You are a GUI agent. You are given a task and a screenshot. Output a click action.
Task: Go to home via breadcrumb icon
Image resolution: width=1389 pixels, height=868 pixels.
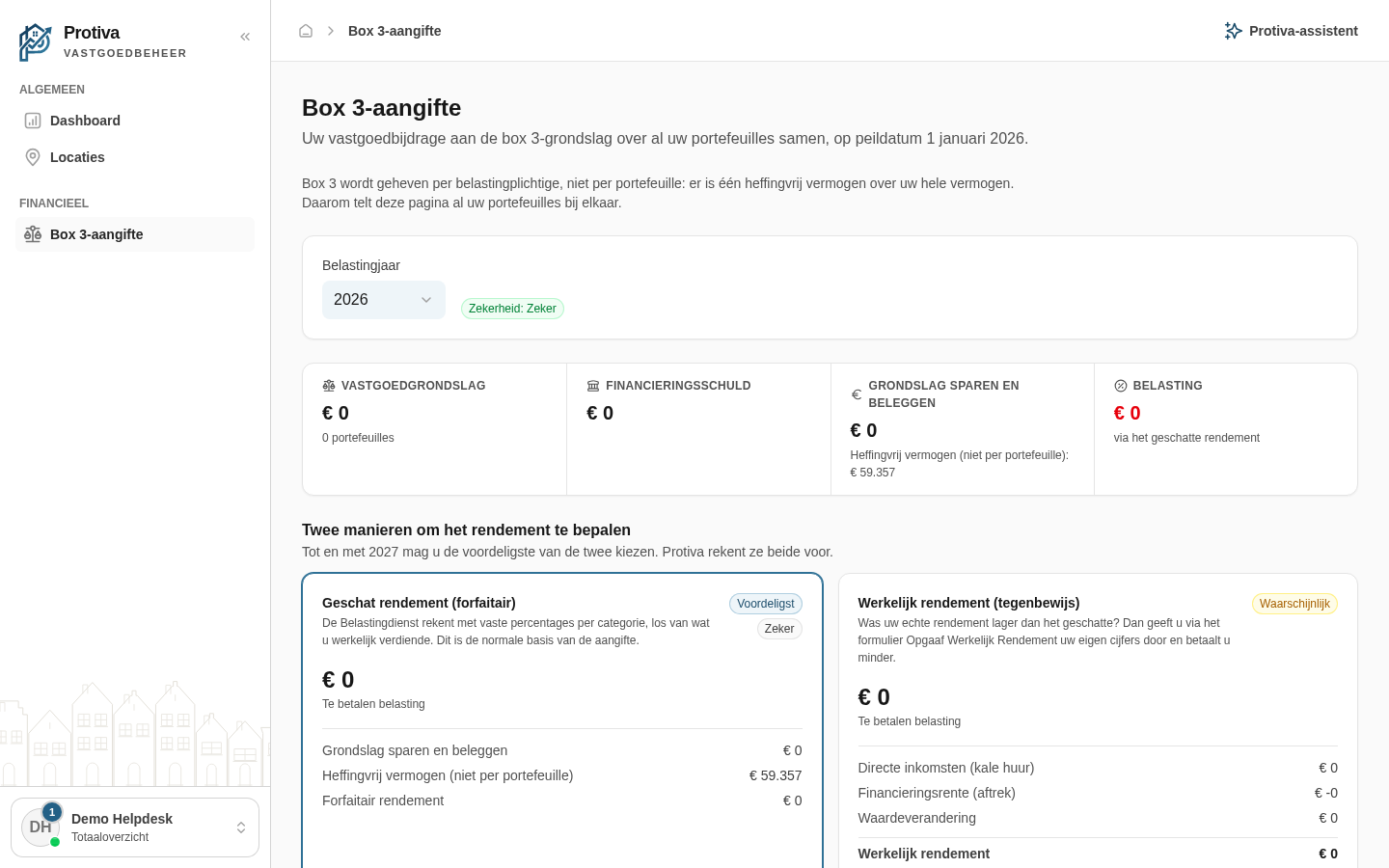[306, 31]
